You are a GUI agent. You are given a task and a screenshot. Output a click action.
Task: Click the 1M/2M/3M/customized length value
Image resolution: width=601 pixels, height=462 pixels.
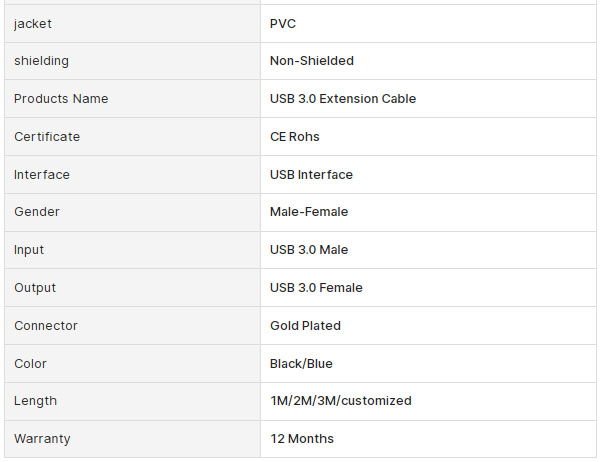click(341, 401)
